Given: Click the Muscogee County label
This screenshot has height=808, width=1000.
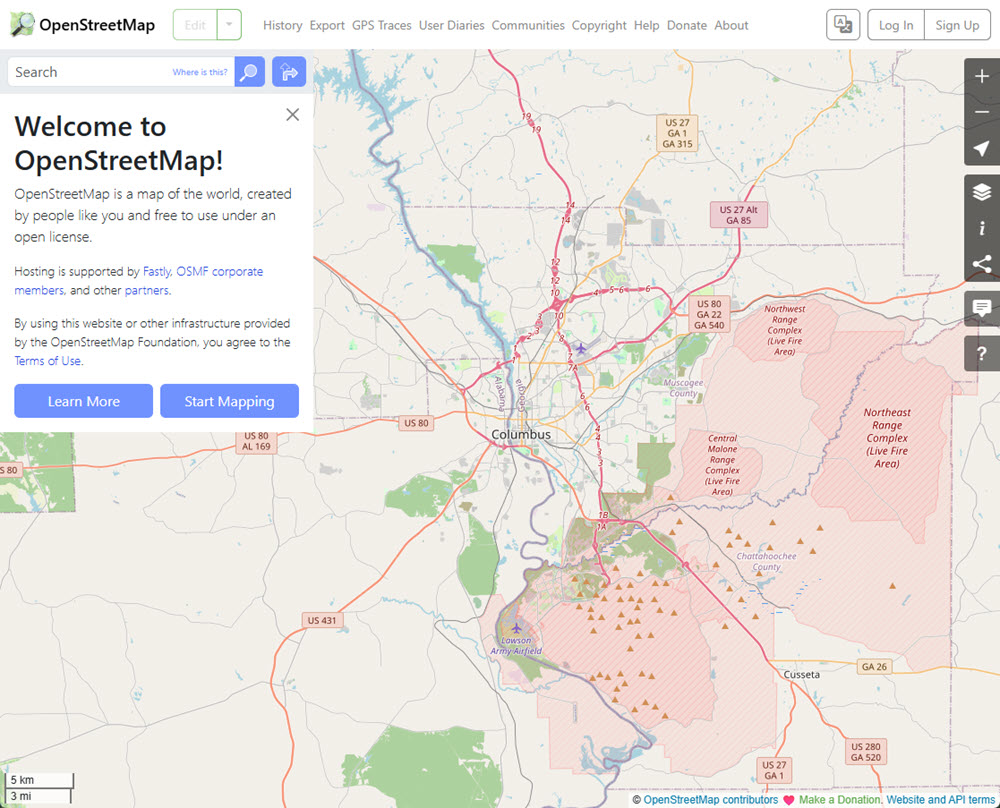Looking at the screenshot, I should (683, 388).
